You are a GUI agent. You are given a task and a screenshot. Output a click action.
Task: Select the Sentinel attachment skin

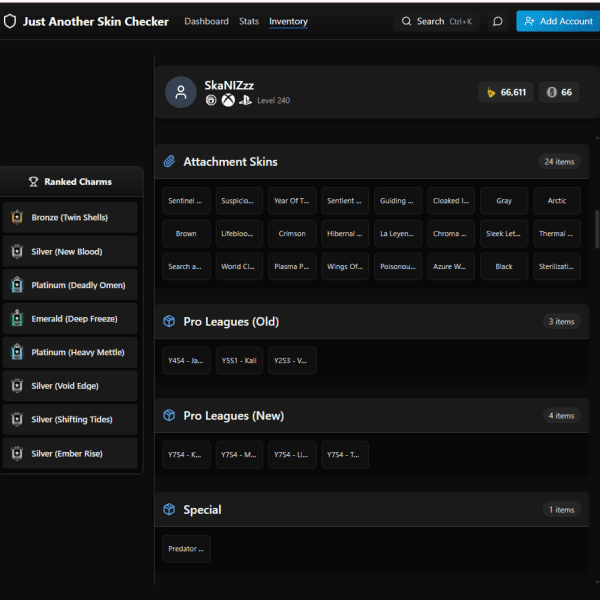(x=186, y=201)
